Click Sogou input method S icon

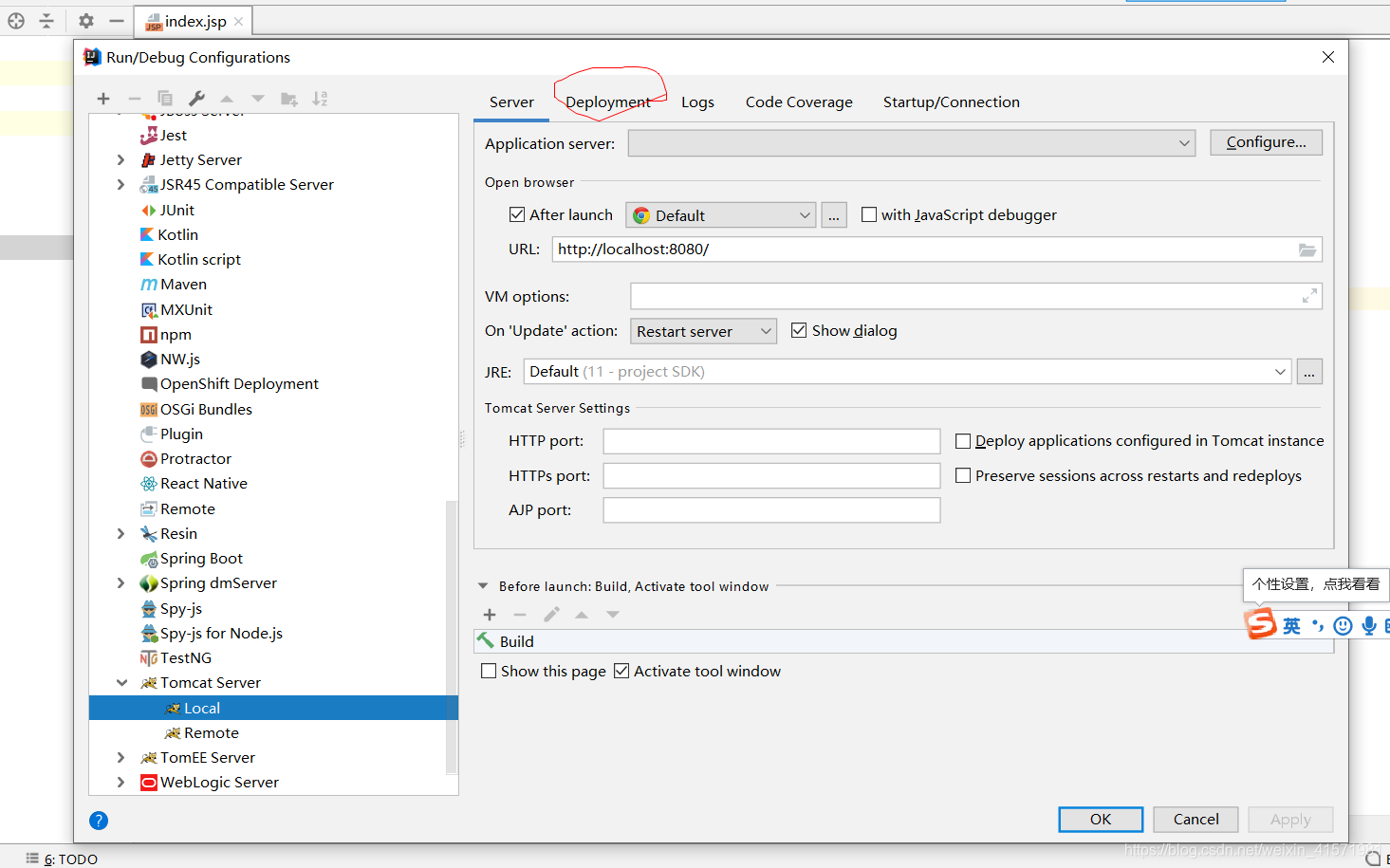[x=1261, y=623]
